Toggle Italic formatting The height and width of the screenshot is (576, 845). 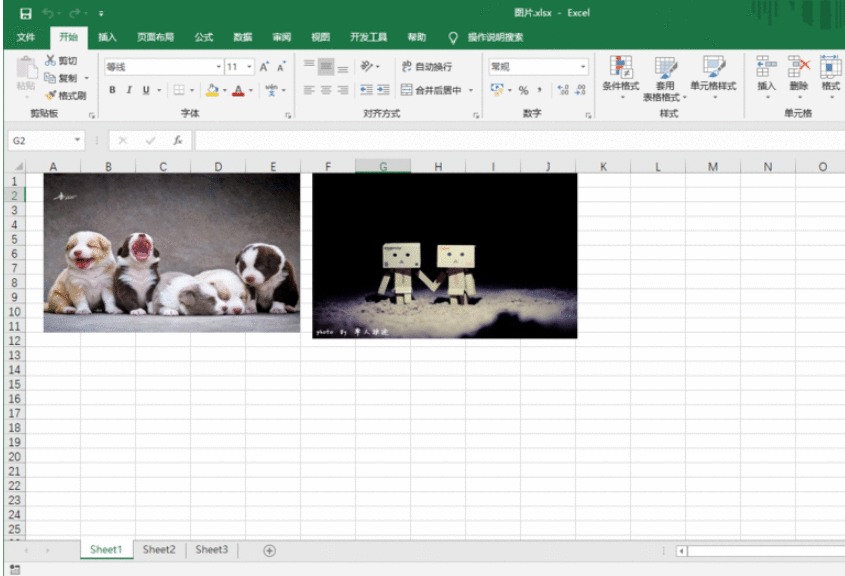tap(129, 90)
